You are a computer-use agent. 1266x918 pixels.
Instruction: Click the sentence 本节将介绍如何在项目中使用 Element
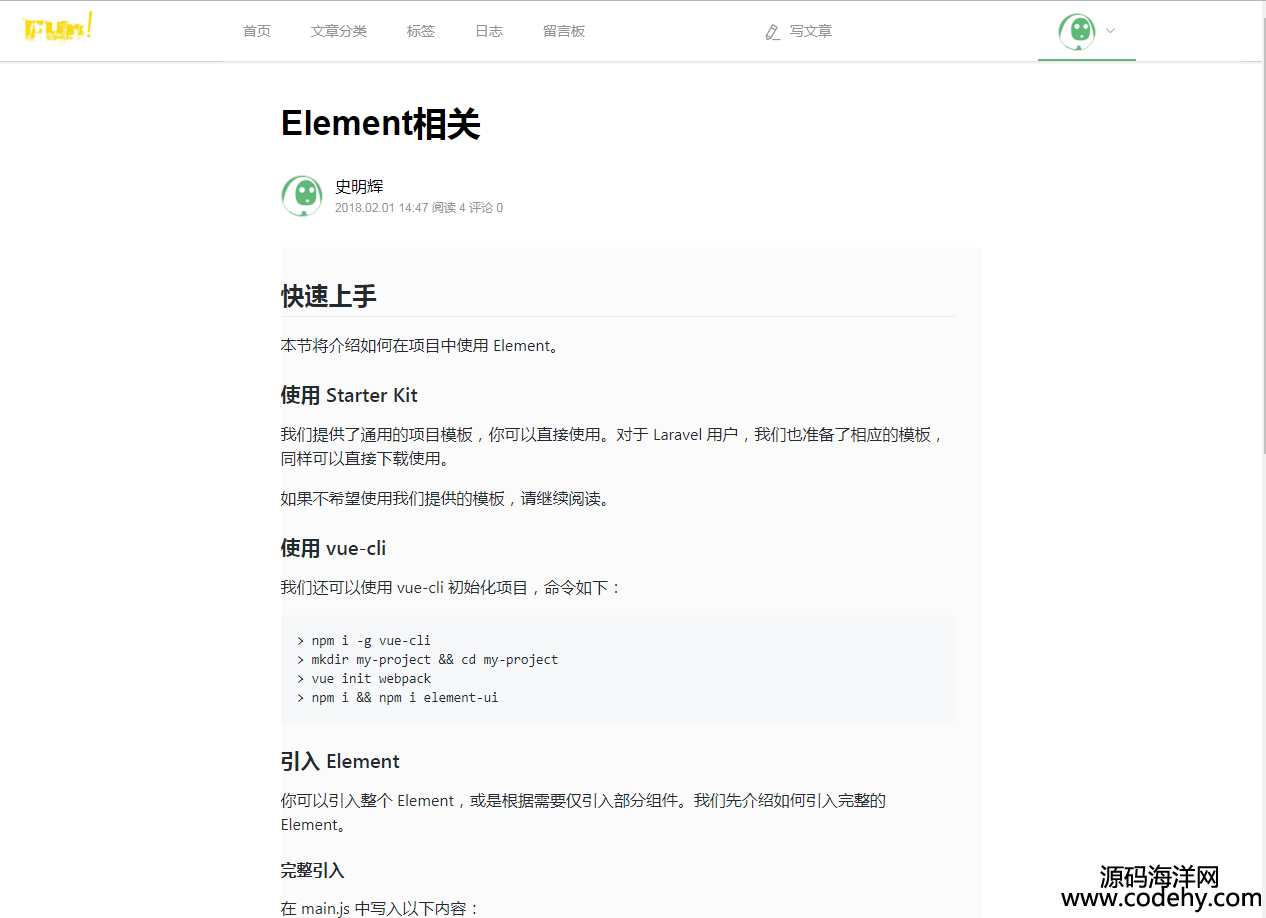pyautogui.click(x=420, y=345)
